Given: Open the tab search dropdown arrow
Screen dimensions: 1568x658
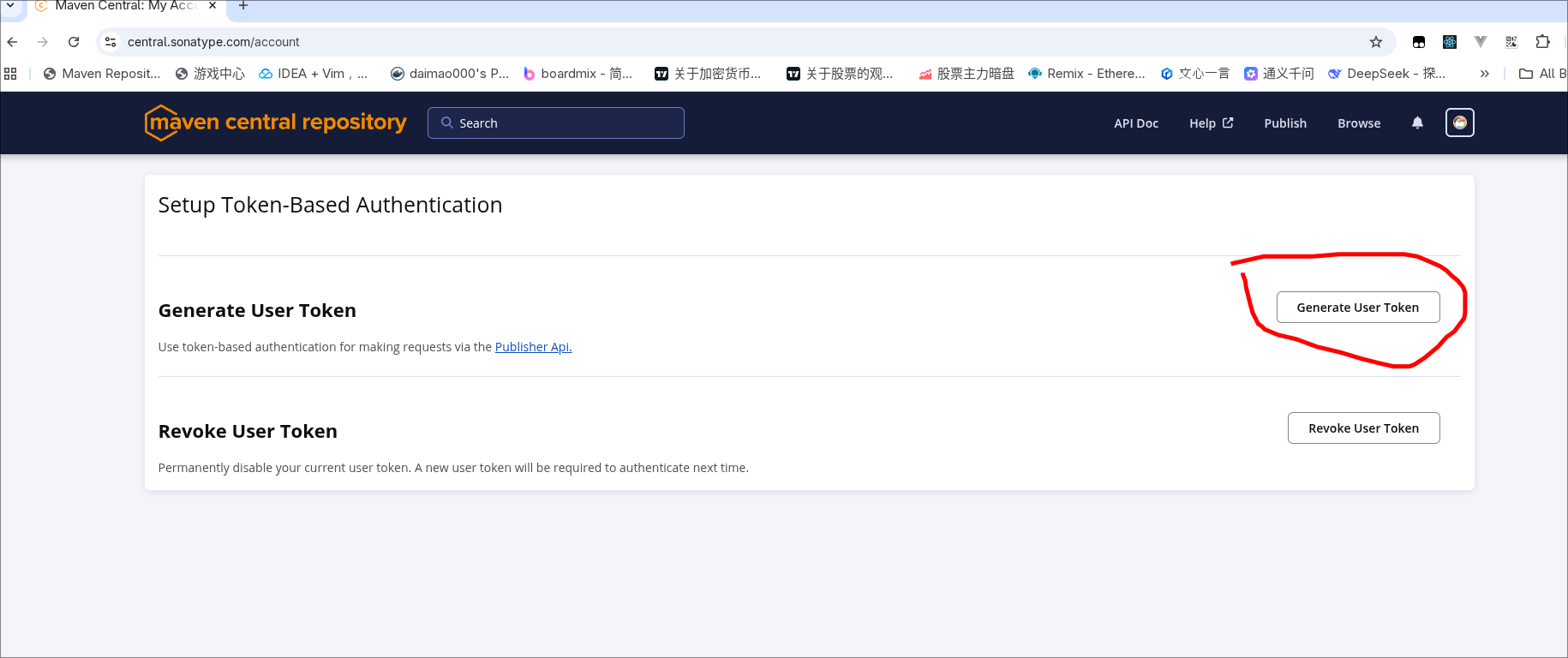Looking at the screenshot, I should click(x=11, y=5).
